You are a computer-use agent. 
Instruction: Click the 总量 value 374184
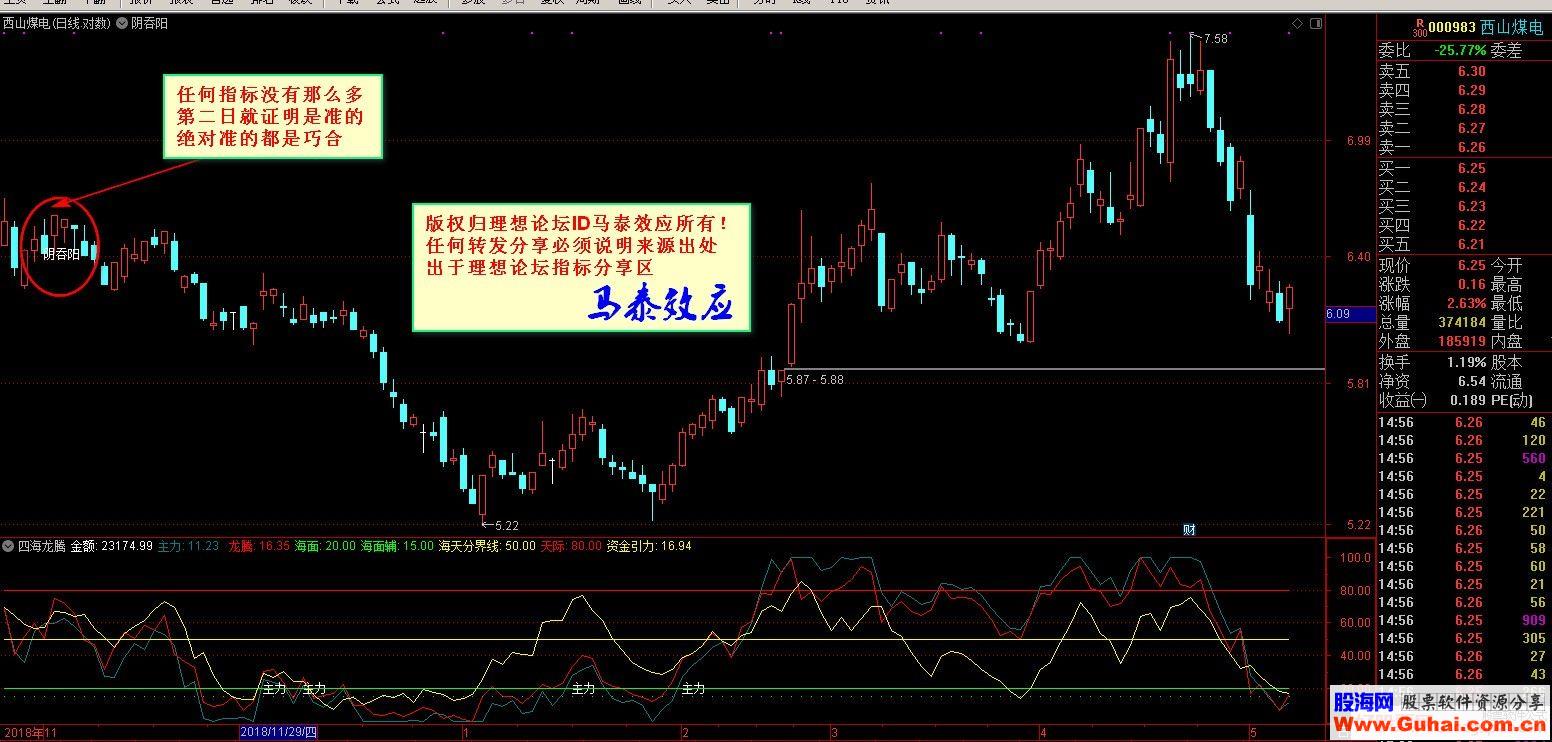(x=1462, y=322)
